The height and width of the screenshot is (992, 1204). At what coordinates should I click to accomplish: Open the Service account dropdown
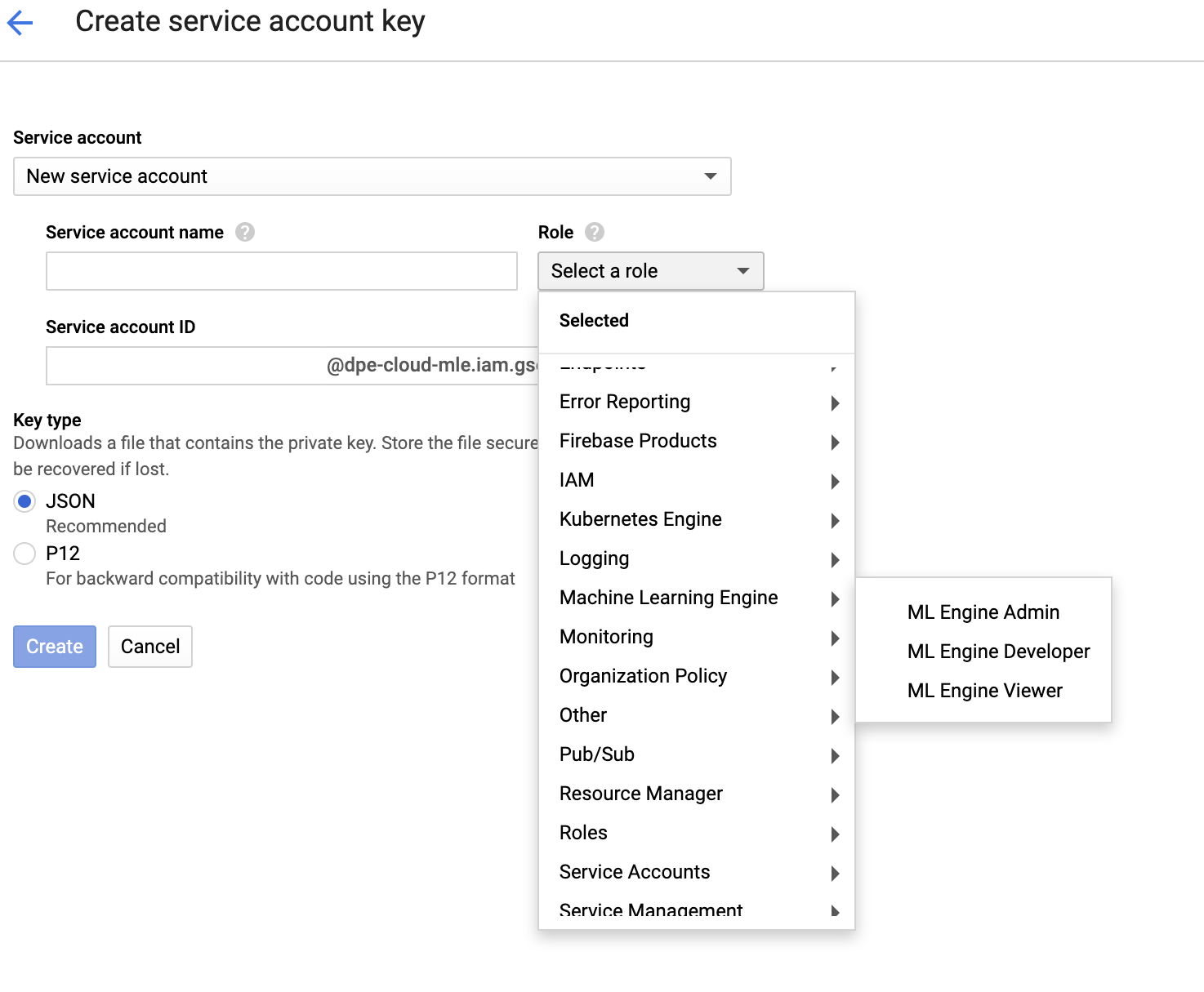click(372, 176)
